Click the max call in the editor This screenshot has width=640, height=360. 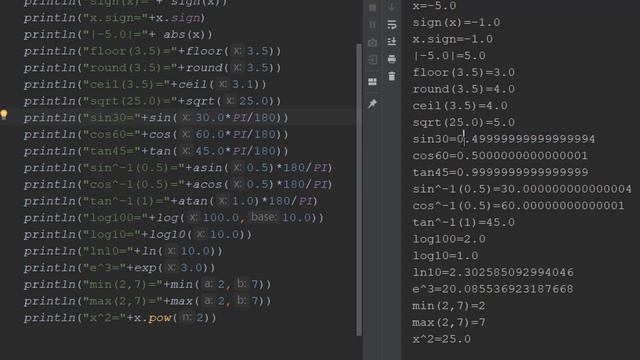pyautogui.click(x=182, y=301)
